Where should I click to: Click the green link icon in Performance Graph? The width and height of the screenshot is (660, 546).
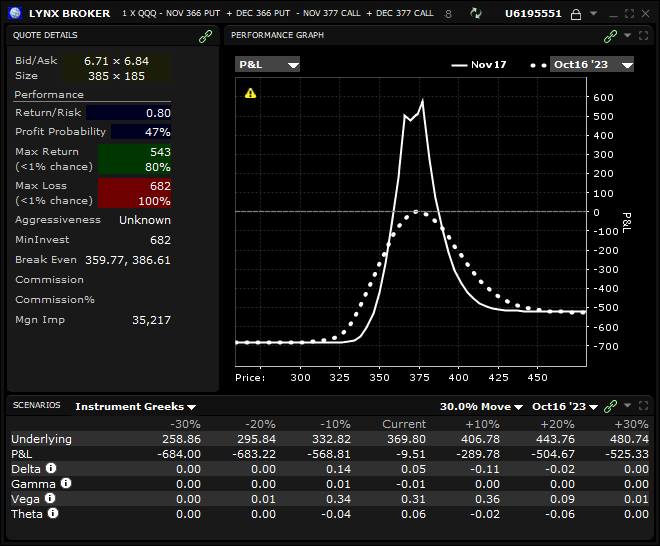[x=610, y=37]
